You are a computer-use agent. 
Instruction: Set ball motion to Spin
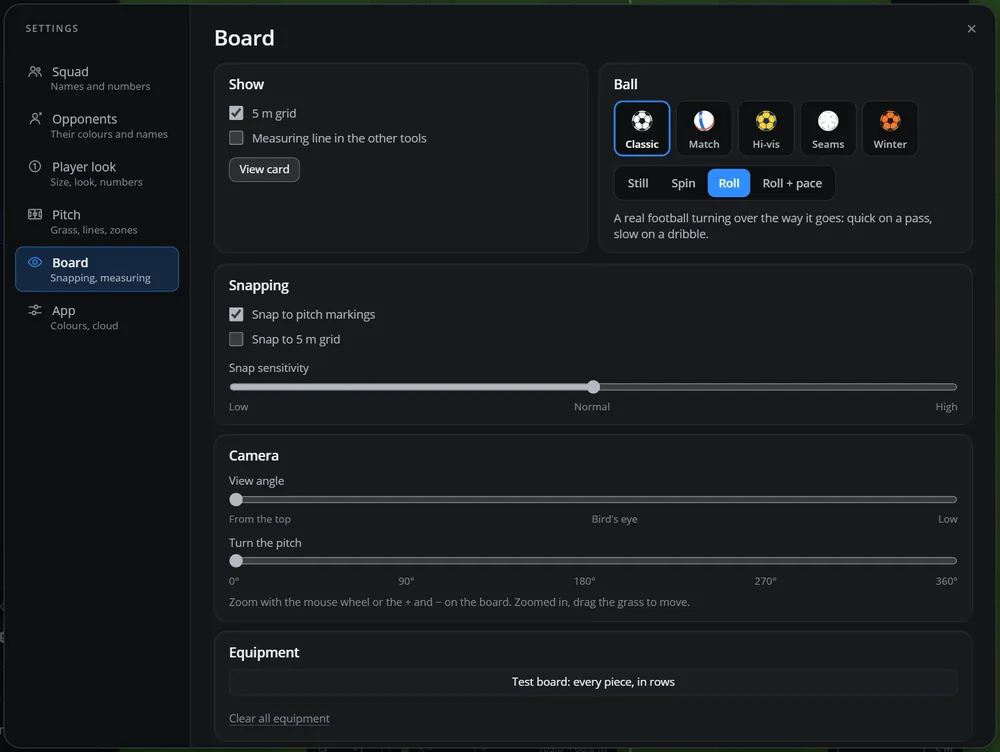coord(683,183)
